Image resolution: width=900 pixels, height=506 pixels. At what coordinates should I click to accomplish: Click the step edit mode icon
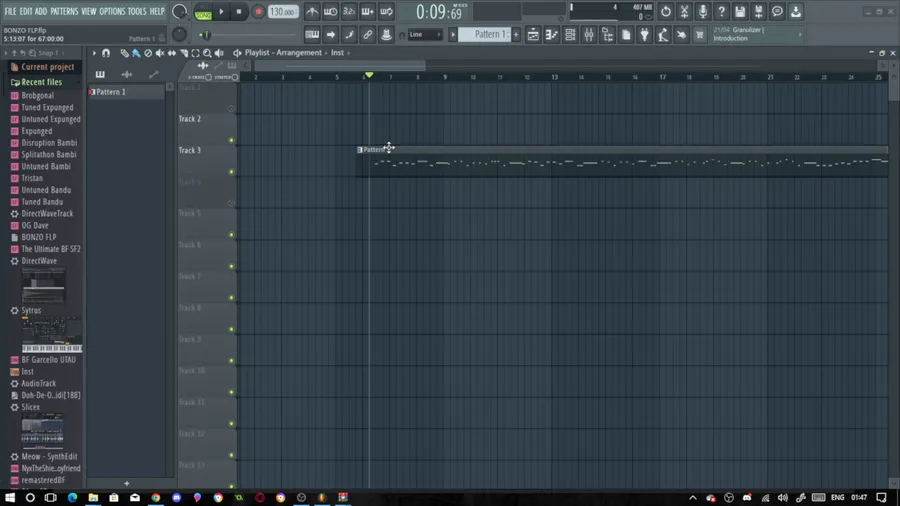point(349,34)
